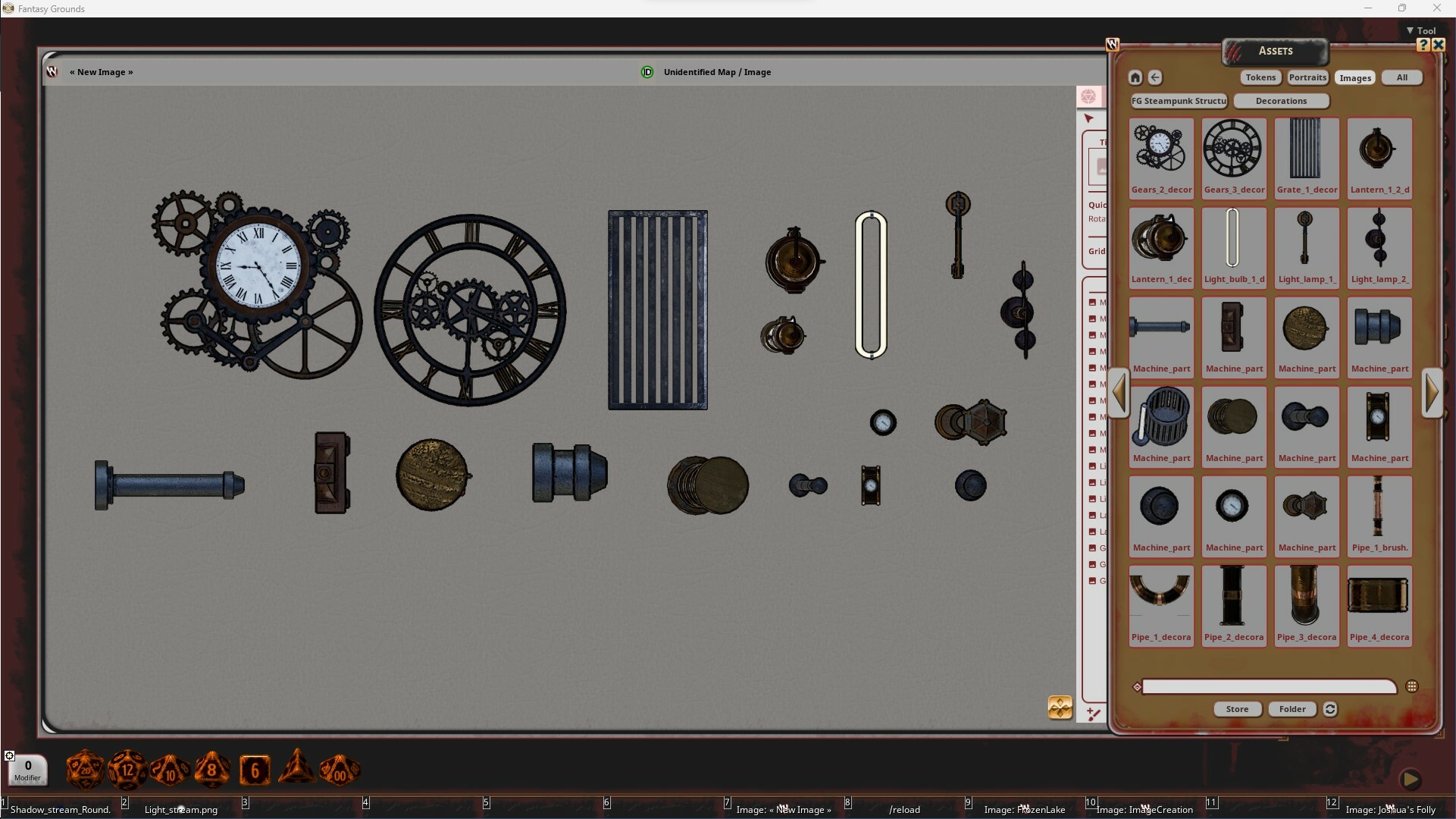Viewport: 1456px width, 819px height.
Task: Switch to the Tokens asset filter
Action: point(1260,77)
